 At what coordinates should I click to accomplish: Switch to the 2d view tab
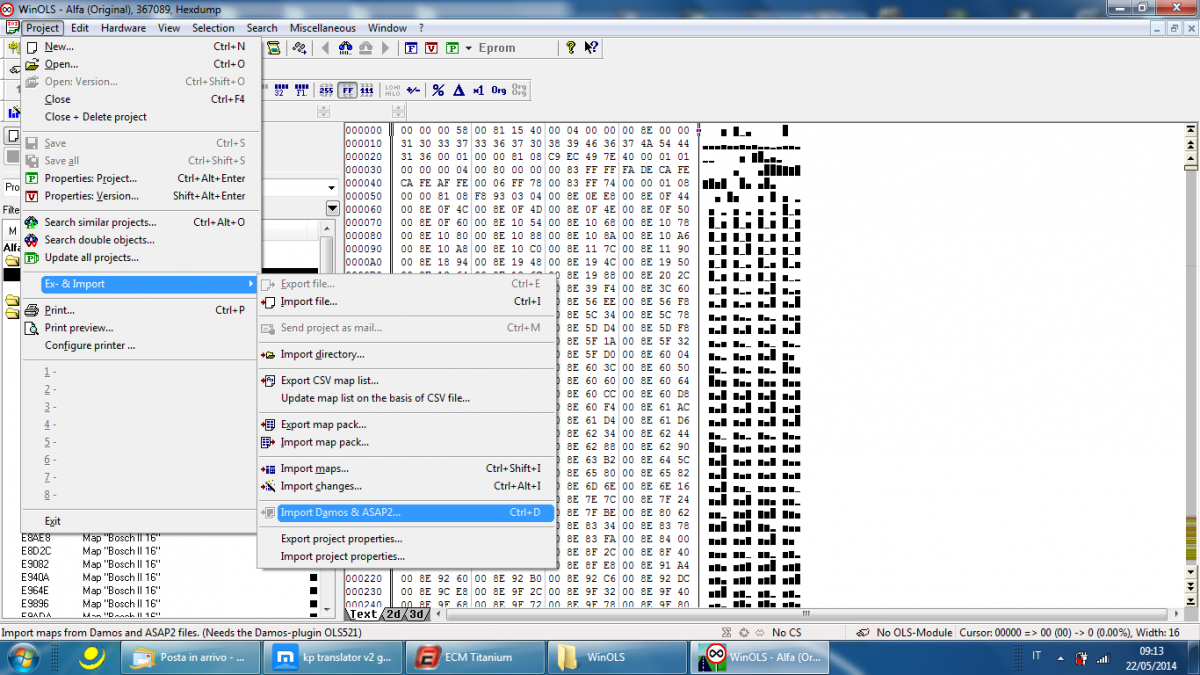[393, 614]
